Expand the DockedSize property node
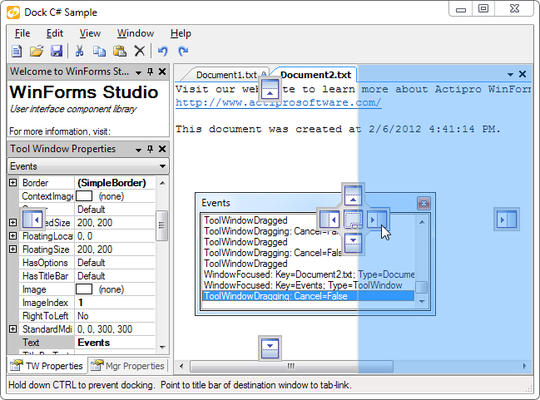Image resolution: width=540 pixels, height=400 pixels. pyautogui.click(x=13, y=223)
